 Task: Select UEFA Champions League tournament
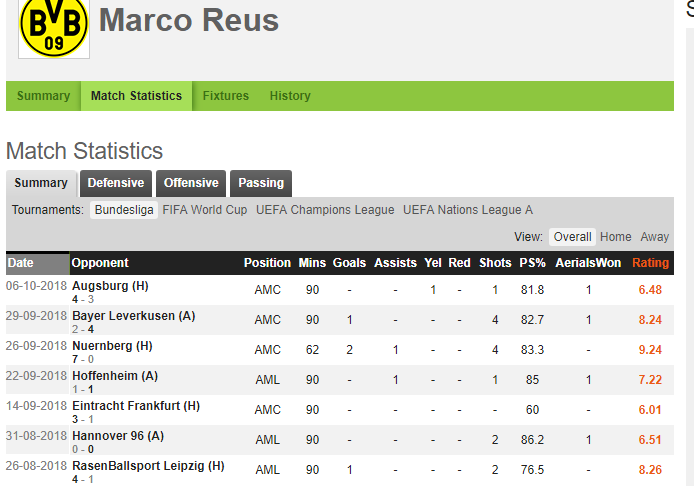[x=325, y=210]
